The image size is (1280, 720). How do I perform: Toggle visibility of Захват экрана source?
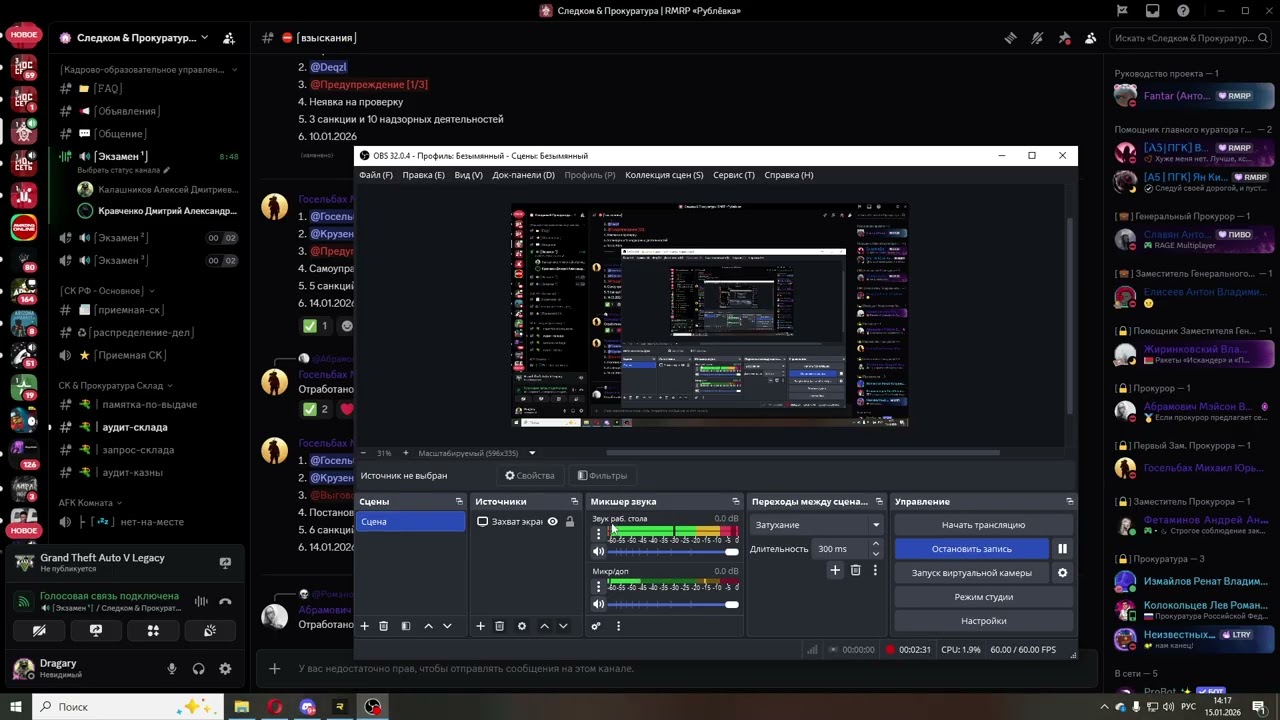coord(552,522)
